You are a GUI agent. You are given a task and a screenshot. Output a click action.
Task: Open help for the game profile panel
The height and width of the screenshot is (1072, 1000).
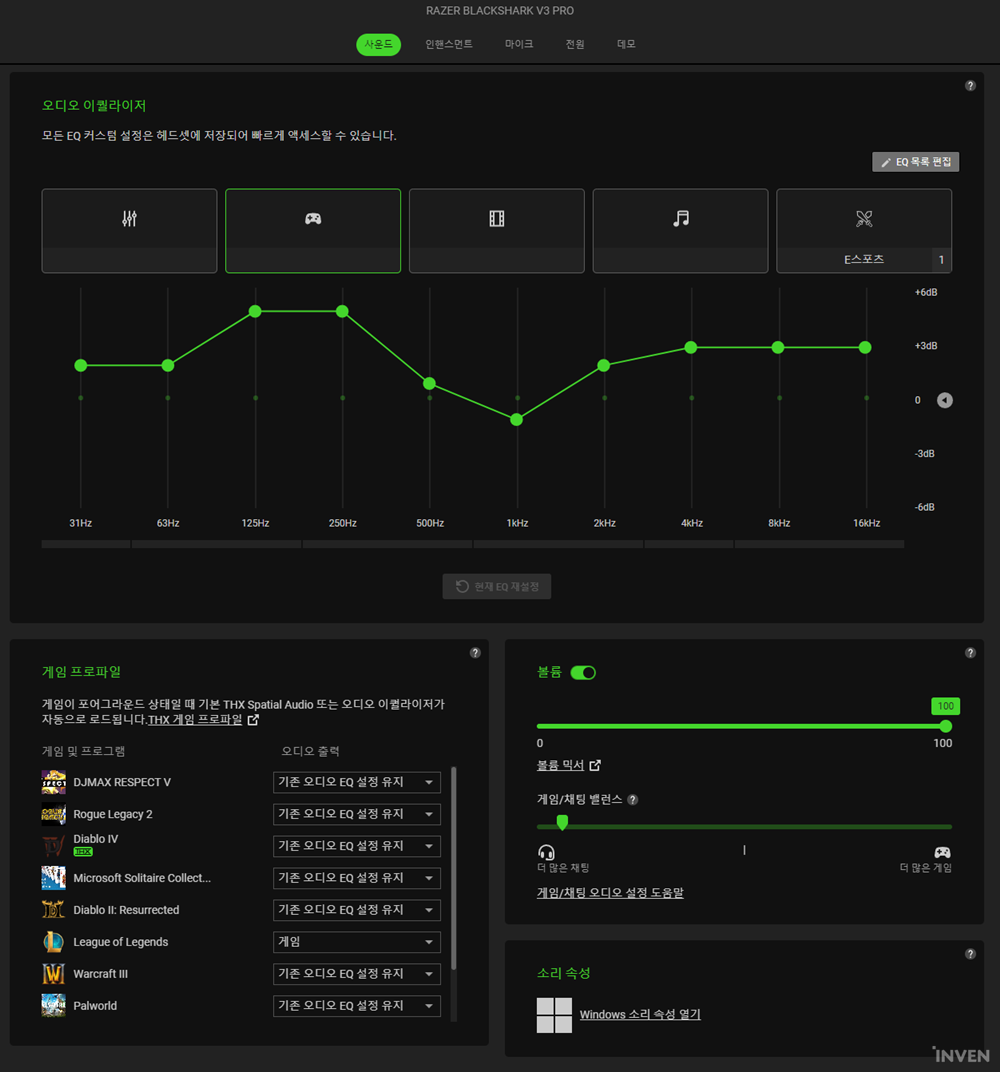(x=475, y=653)
